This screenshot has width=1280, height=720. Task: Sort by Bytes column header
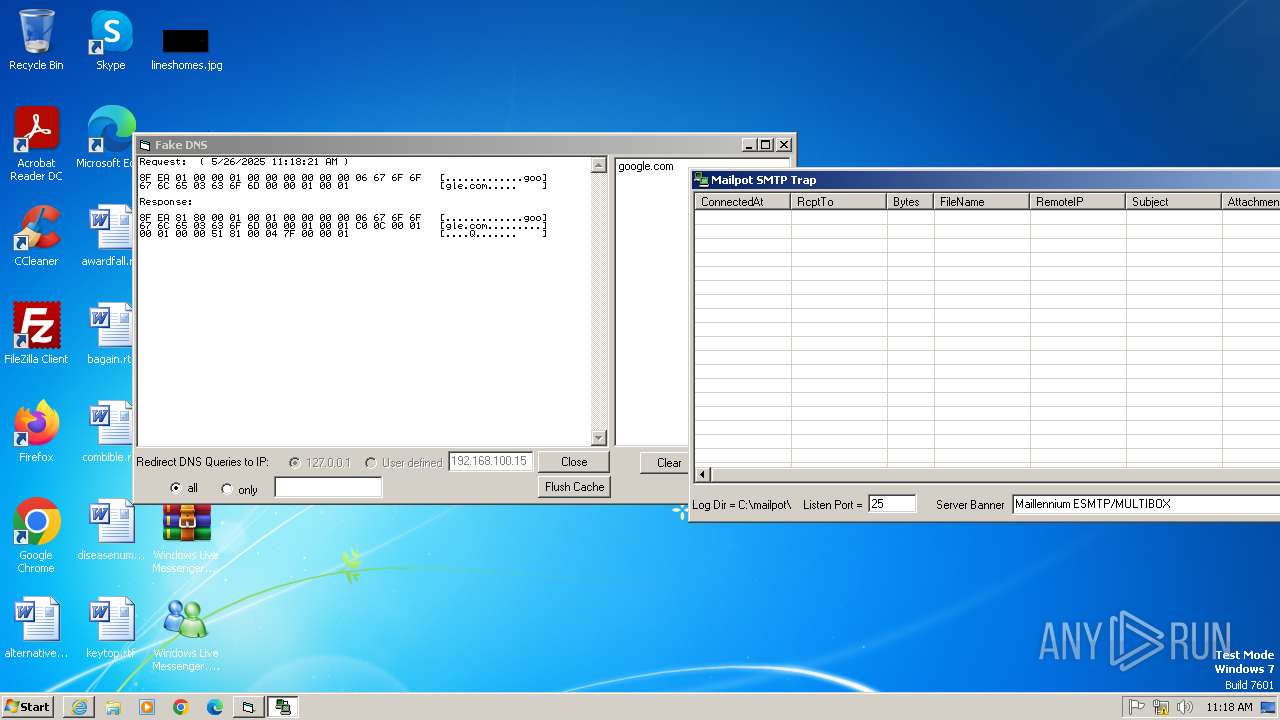[x=910, y=201]
